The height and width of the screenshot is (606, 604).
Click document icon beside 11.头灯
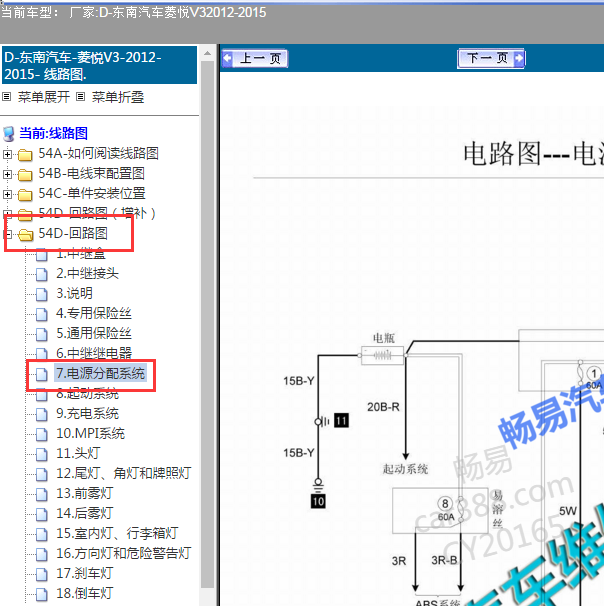[x=41, y=454]
